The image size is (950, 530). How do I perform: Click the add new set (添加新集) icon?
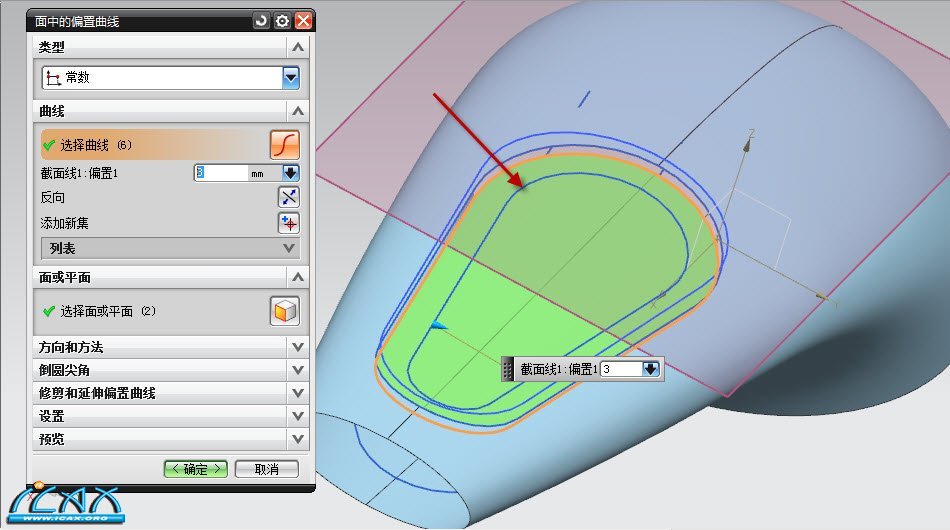288,223
